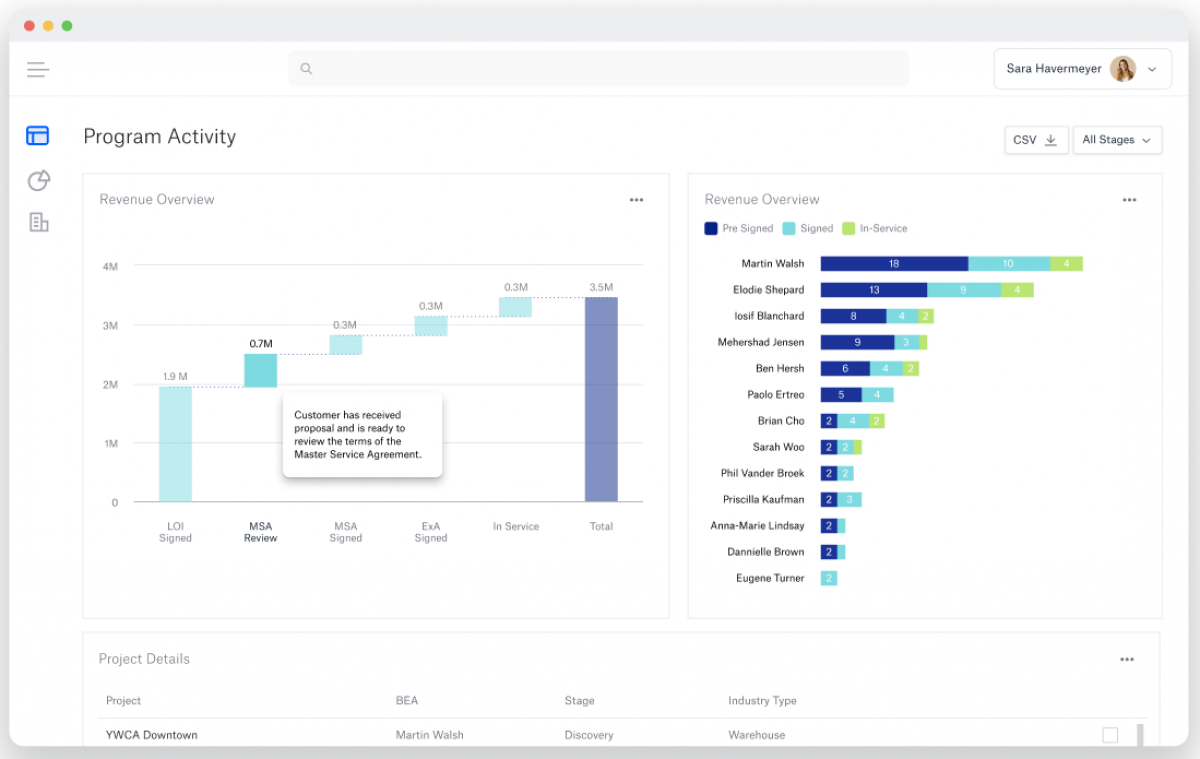Screen dimensions: 1200x759
Task: Sort by the Industry Type column header
Action: pos(762,701)
